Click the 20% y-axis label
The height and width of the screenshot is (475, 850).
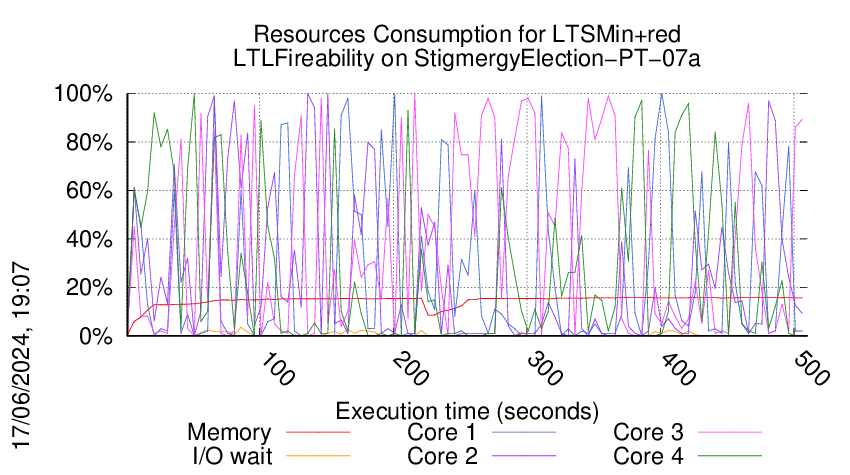[x=90, y=287]
